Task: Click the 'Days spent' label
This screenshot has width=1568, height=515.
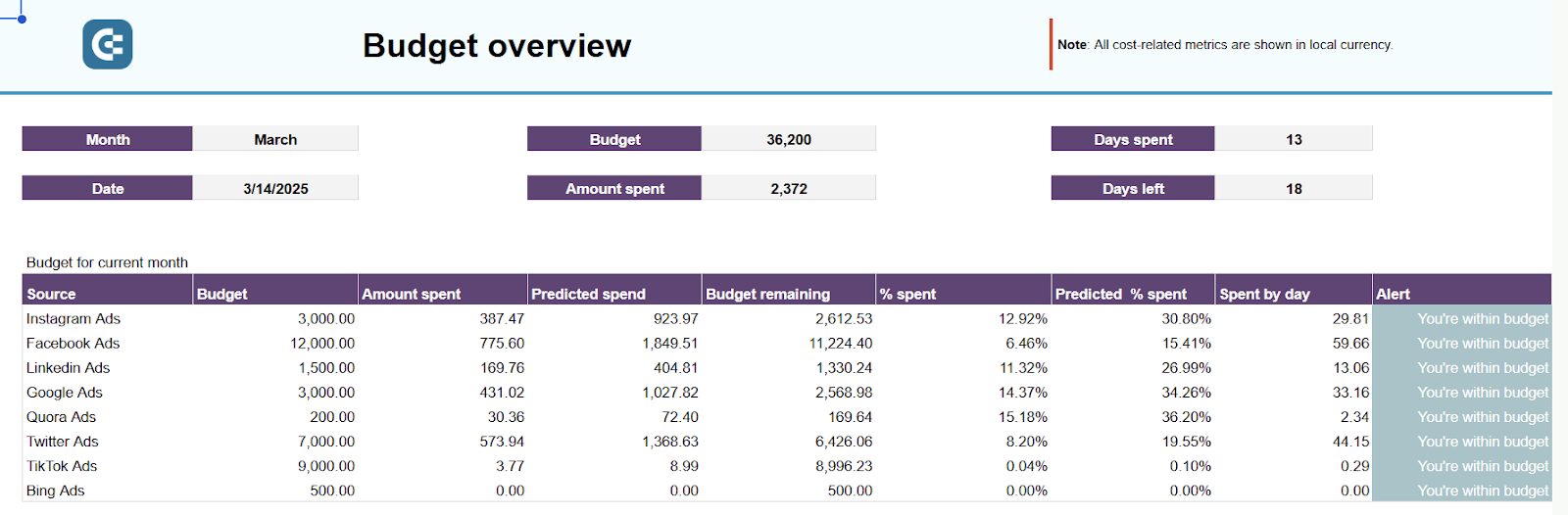Action: click(x=1133, y=139)
